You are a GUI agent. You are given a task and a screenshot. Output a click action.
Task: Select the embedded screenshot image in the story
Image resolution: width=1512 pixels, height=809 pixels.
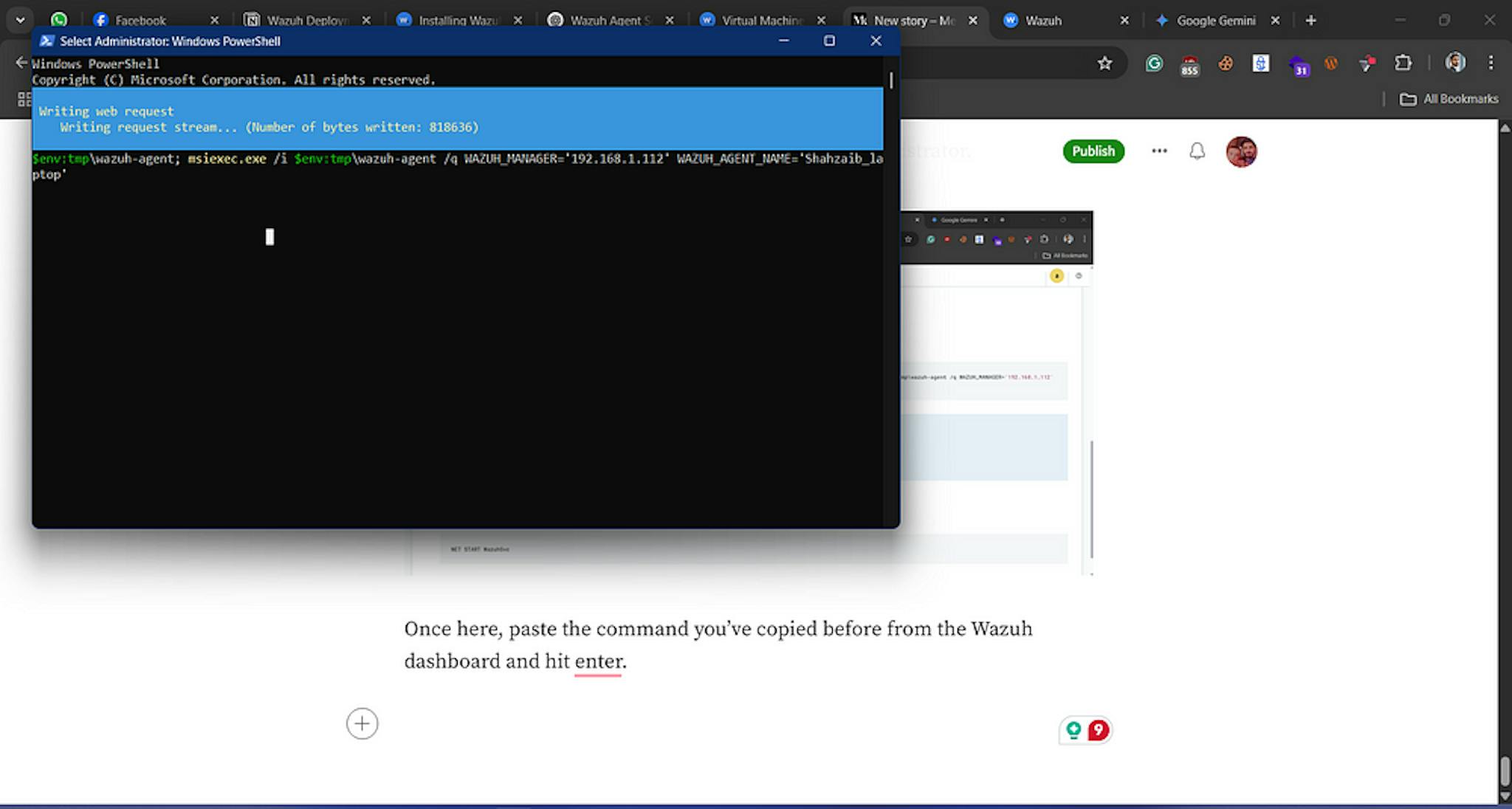click(x=996, y=393)
